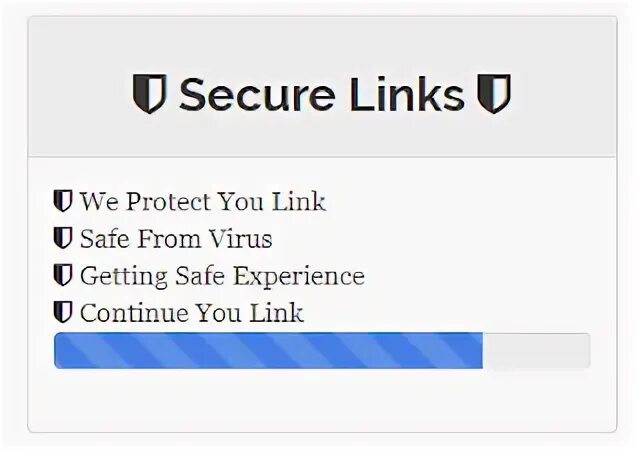Click the word Protect in first line
The width and height of the screenshot is (640, 450).
(169, 201)
